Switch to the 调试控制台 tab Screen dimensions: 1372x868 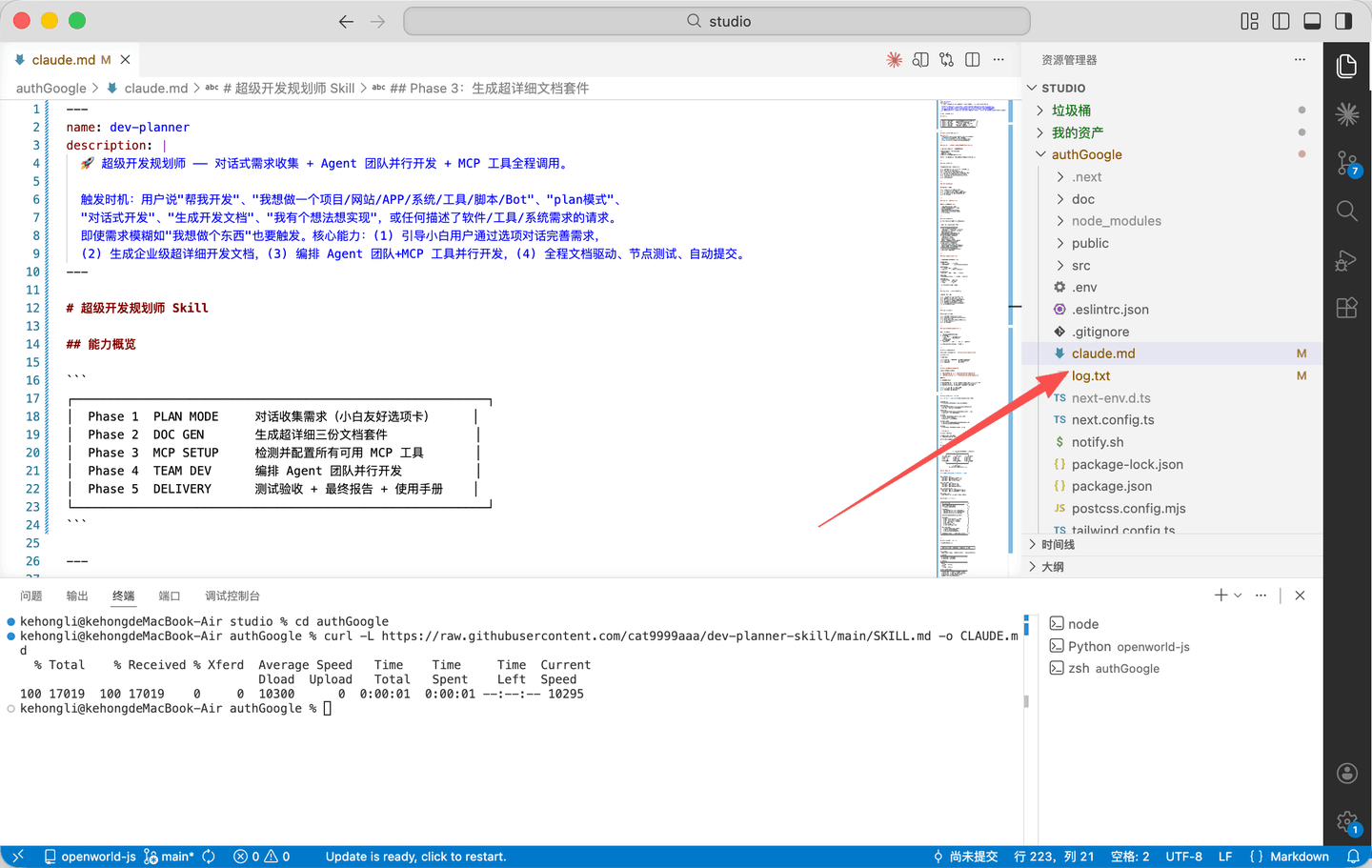pyautogui.click(x=232, y=595)
